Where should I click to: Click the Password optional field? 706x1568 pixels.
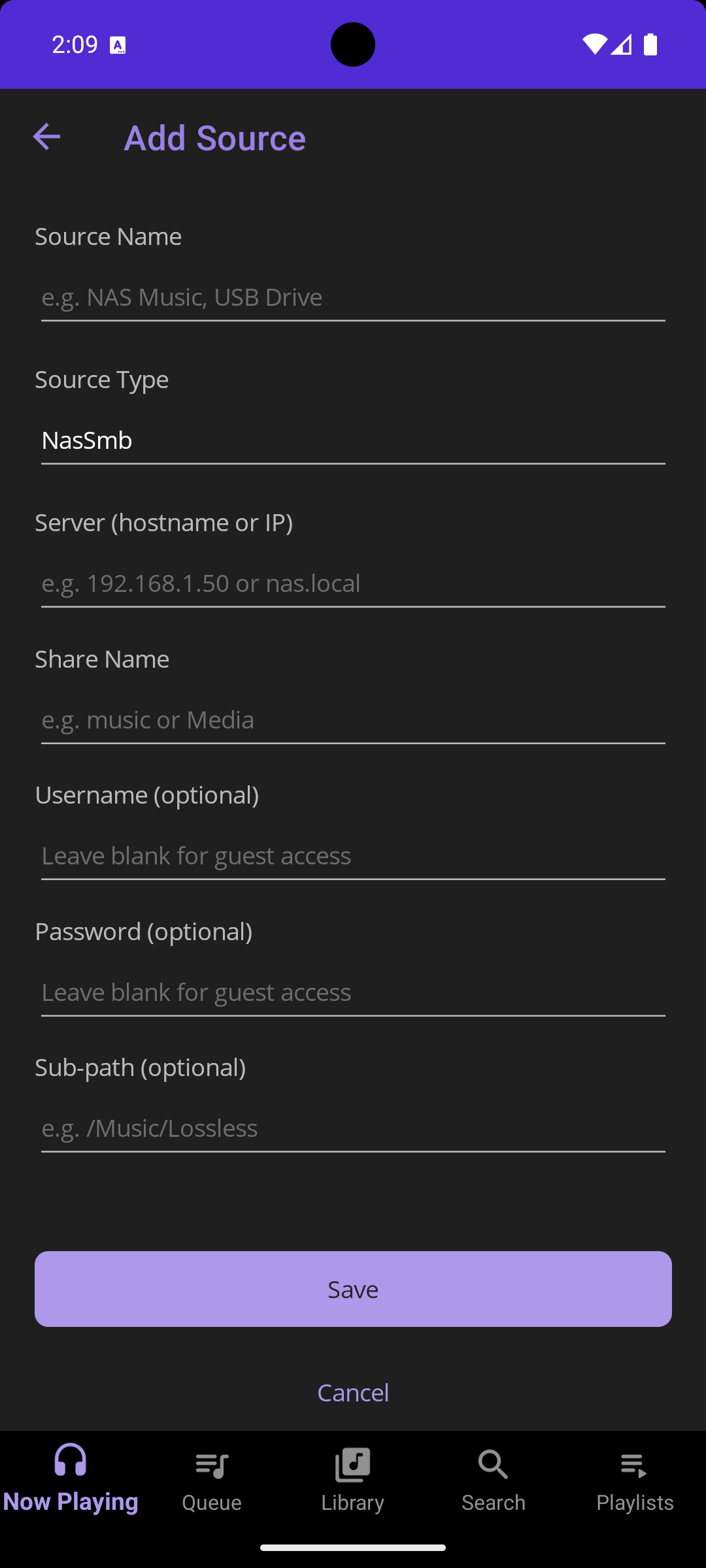[353, 992]
